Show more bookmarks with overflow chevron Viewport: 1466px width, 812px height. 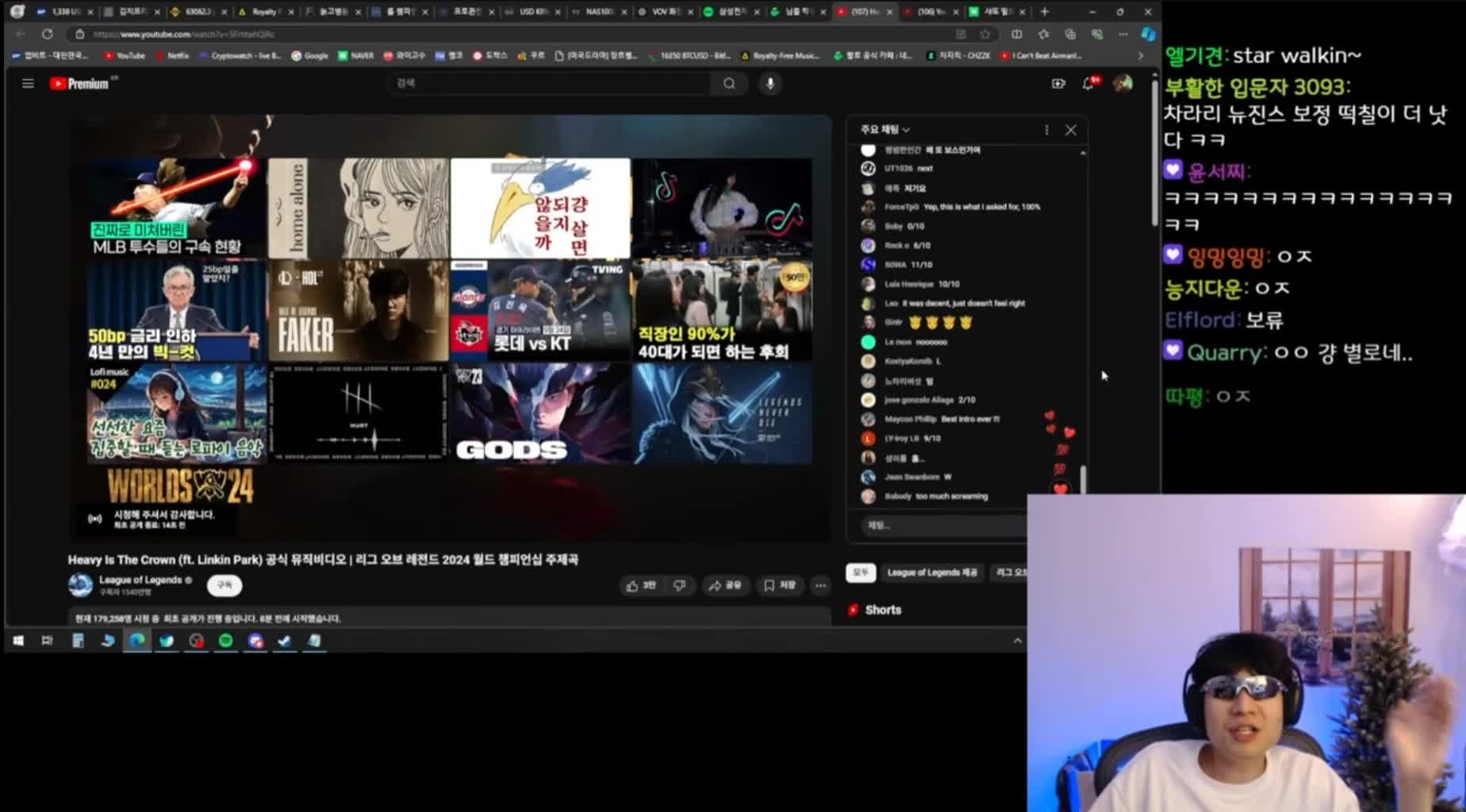click(x=1141, y=56)
